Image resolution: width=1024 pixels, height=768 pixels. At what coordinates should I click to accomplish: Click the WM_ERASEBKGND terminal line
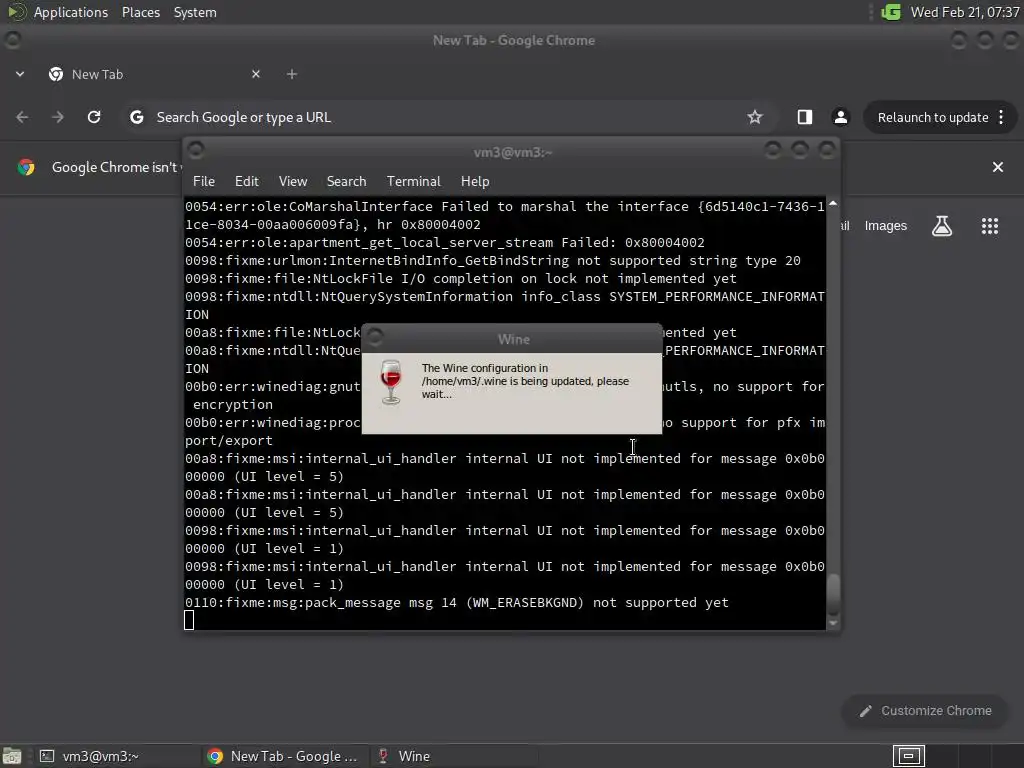456,603
